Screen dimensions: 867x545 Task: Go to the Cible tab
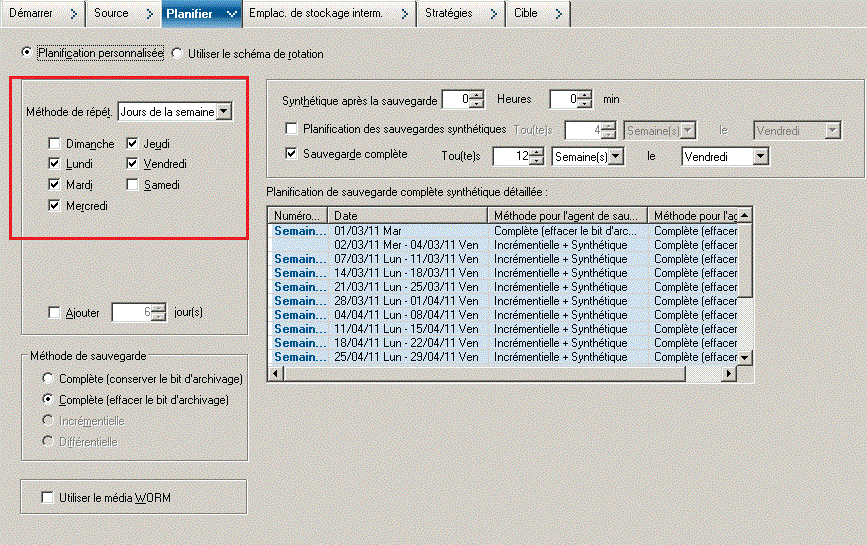tap(526, 13)
